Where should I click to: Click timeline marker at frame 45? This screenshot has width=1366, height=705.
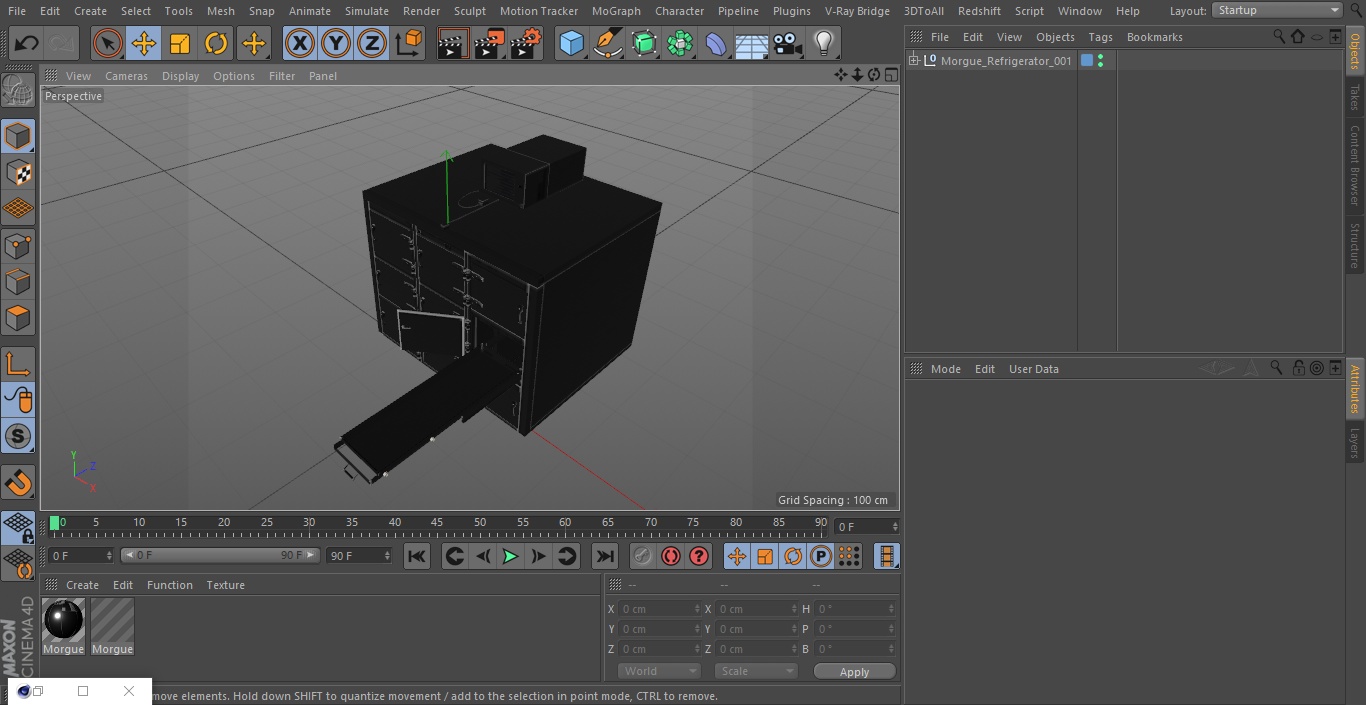(x=437, y=523)
